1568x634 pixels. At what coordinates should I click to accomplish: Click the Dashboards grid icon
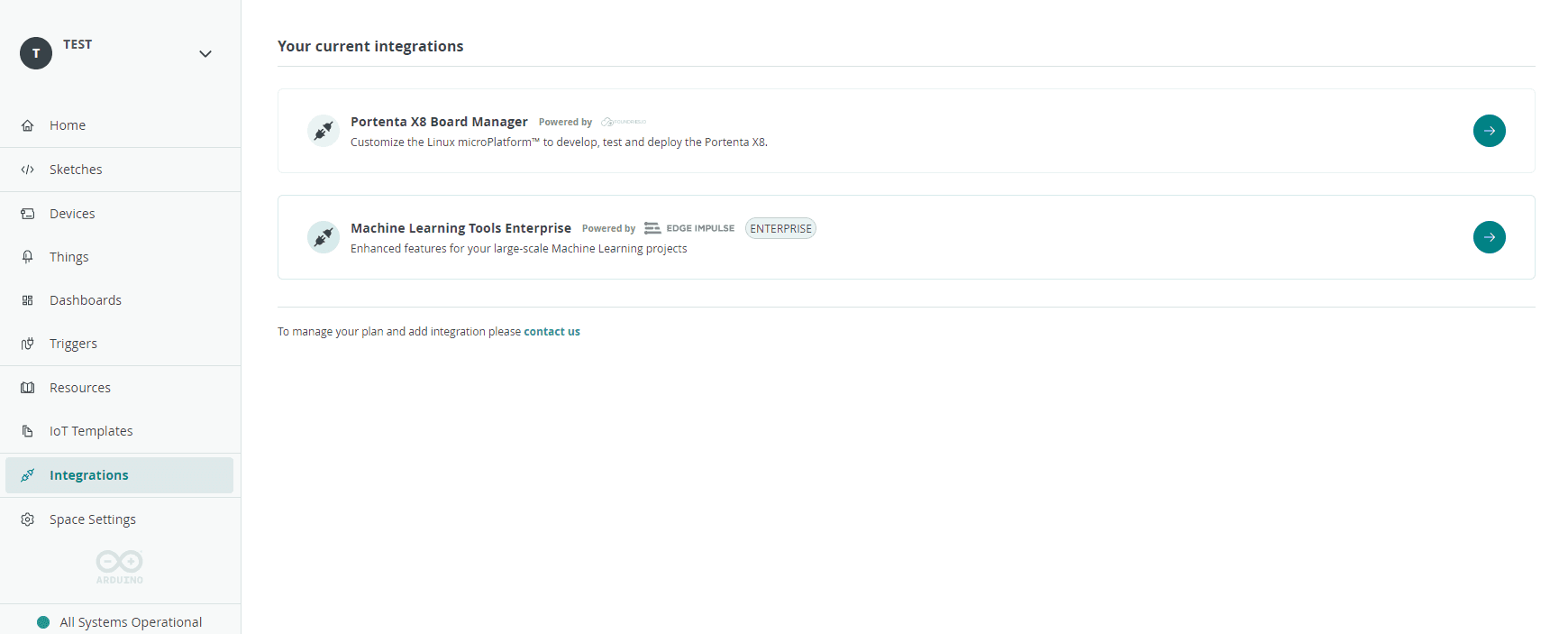pos(28,300)
